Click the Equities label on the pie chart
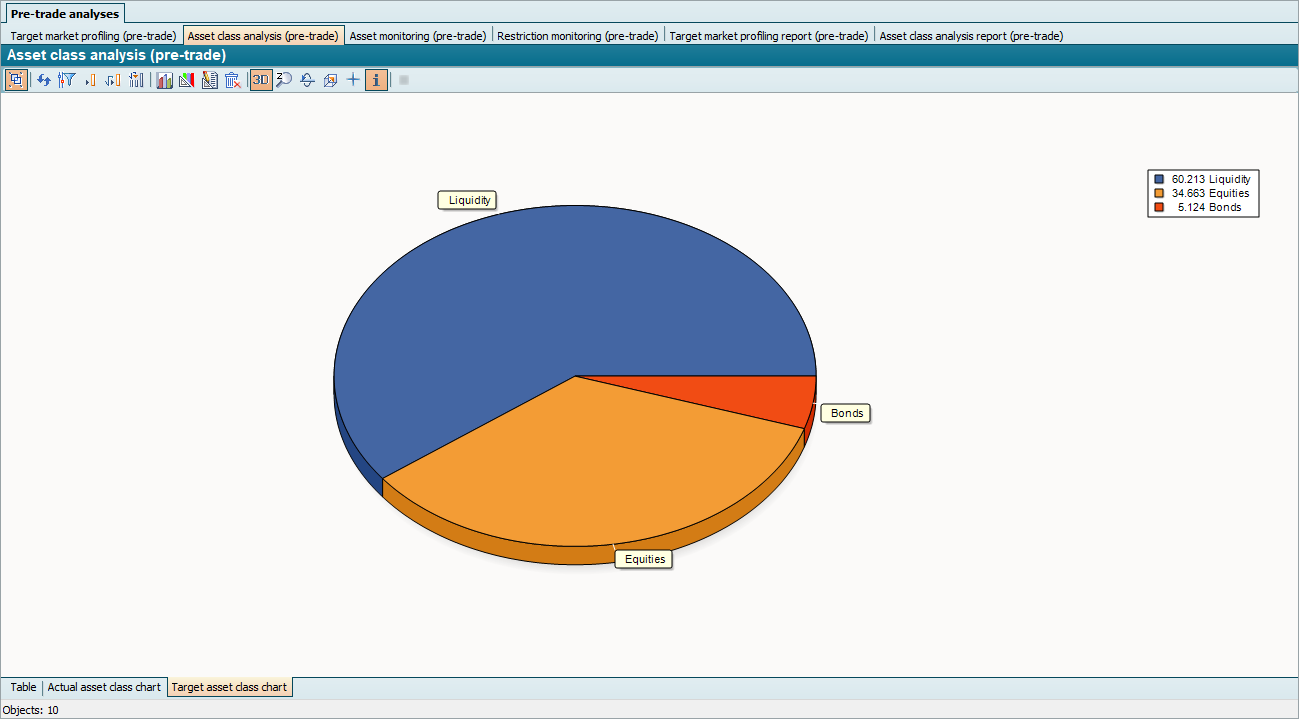The width and height of the screenshot is (1299, 719). (x=645, y=559)
